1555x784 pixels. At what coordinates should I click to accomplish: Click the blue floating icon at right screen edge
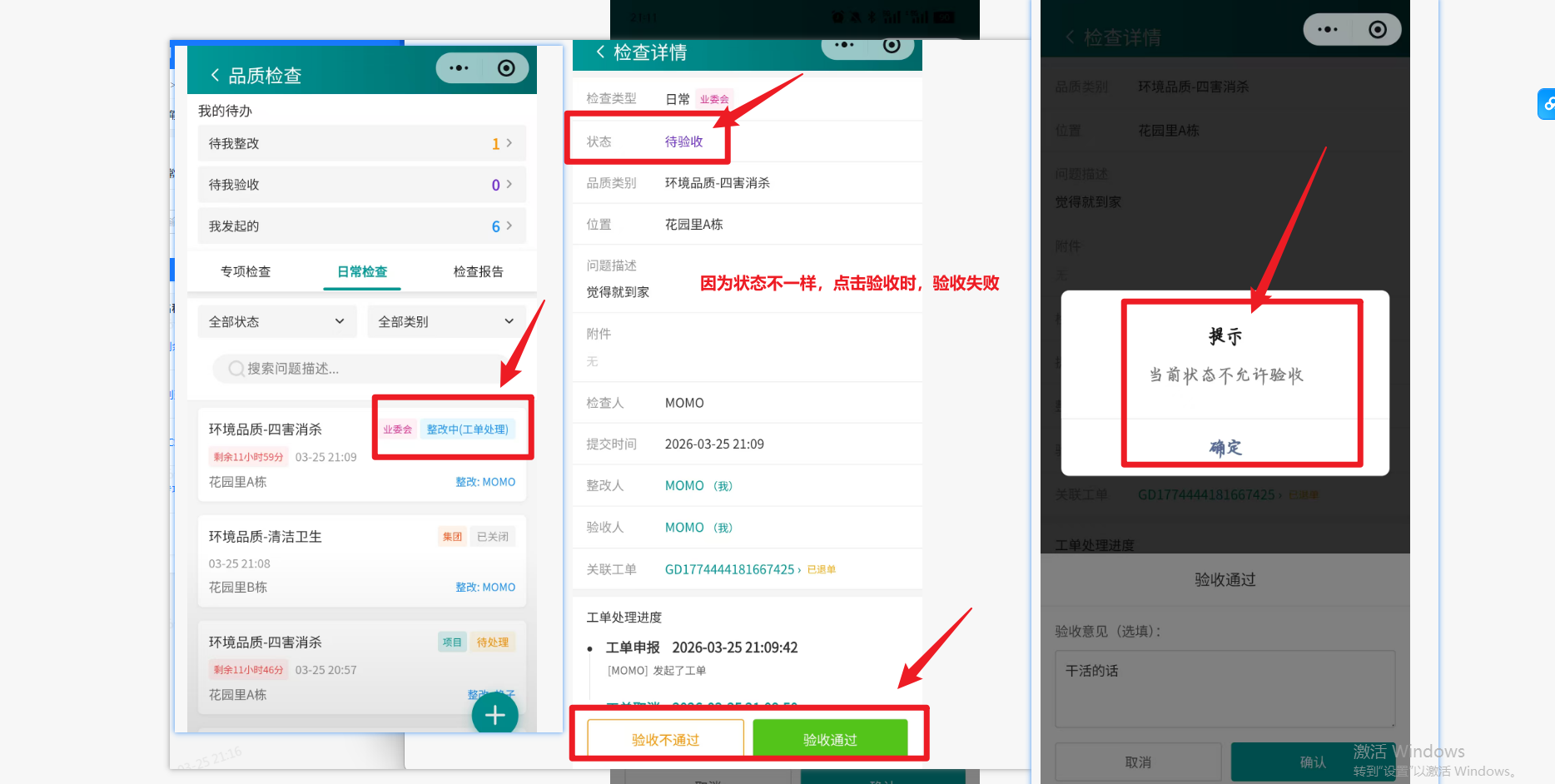(1547, 104)
